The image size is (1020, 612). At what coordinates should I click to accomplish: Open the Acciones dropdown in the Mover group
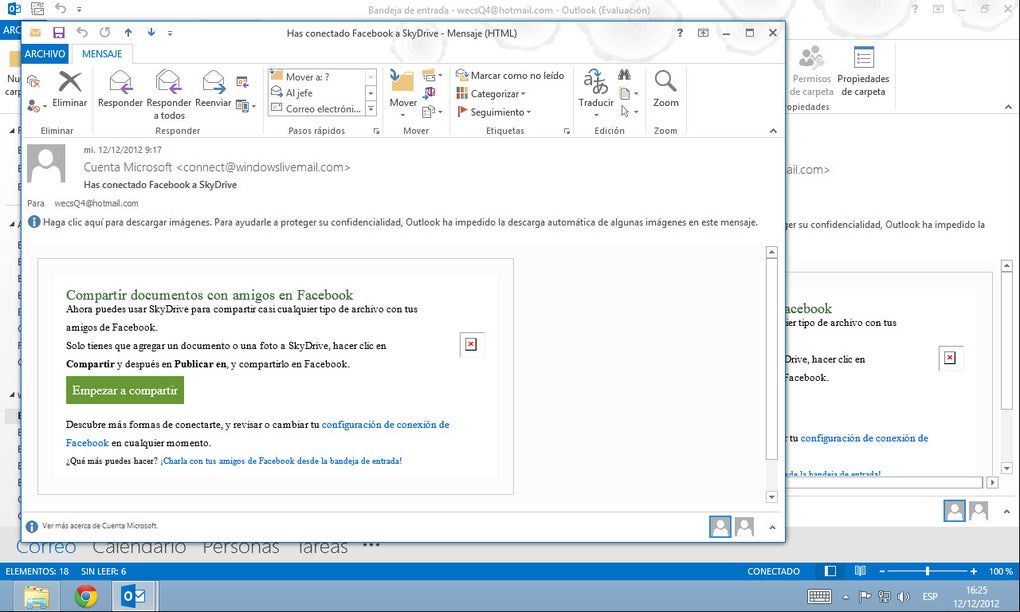[432, 112]
